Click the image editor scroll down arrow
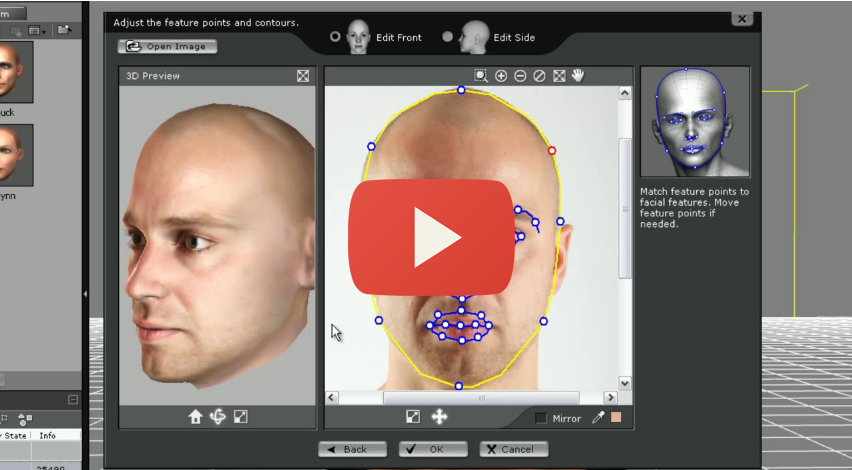This screenshot has height=470, width=852. pos(625,383)
